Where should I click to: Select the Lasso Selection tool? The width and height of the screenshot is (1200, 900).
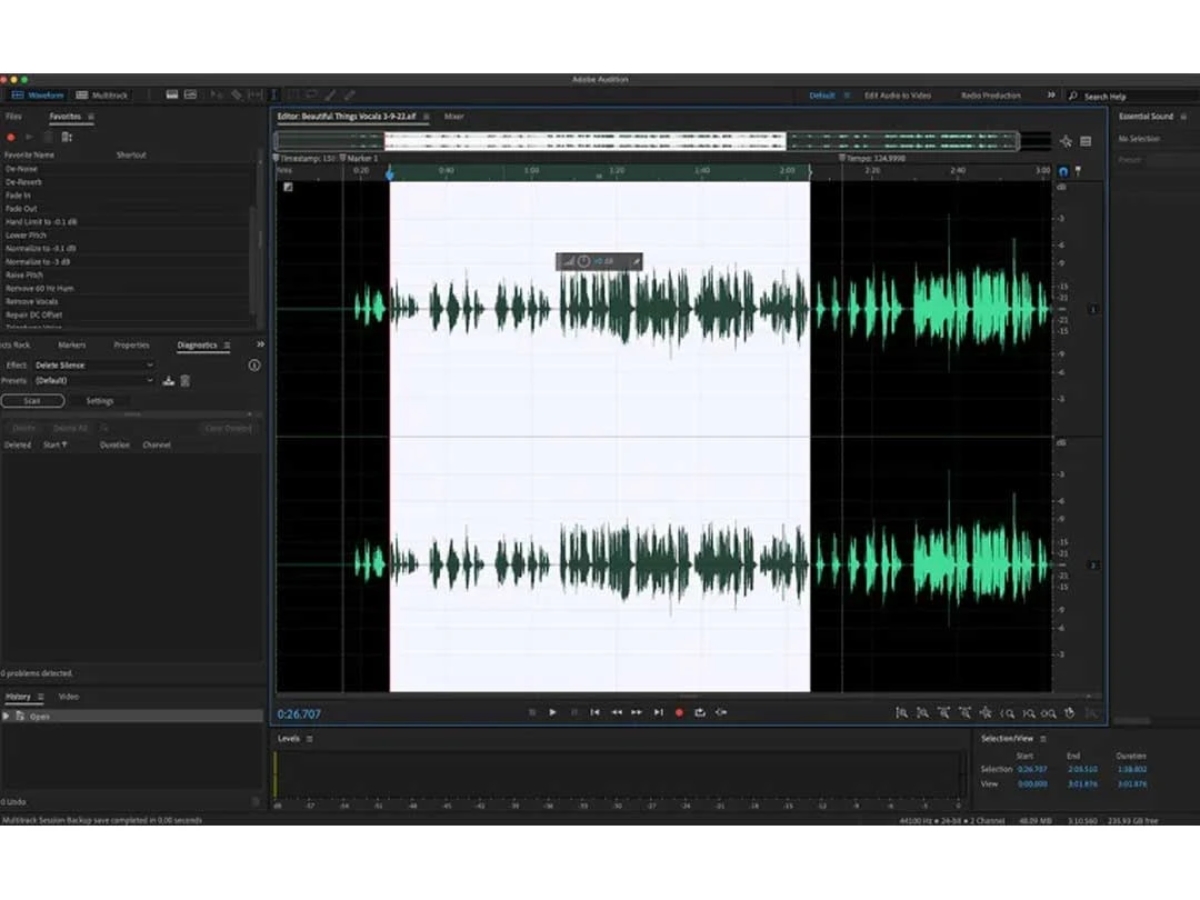311,95
